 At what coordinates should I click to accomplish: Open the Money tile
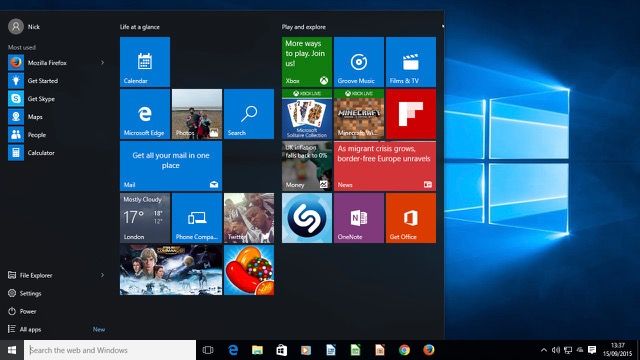point(307,166)
